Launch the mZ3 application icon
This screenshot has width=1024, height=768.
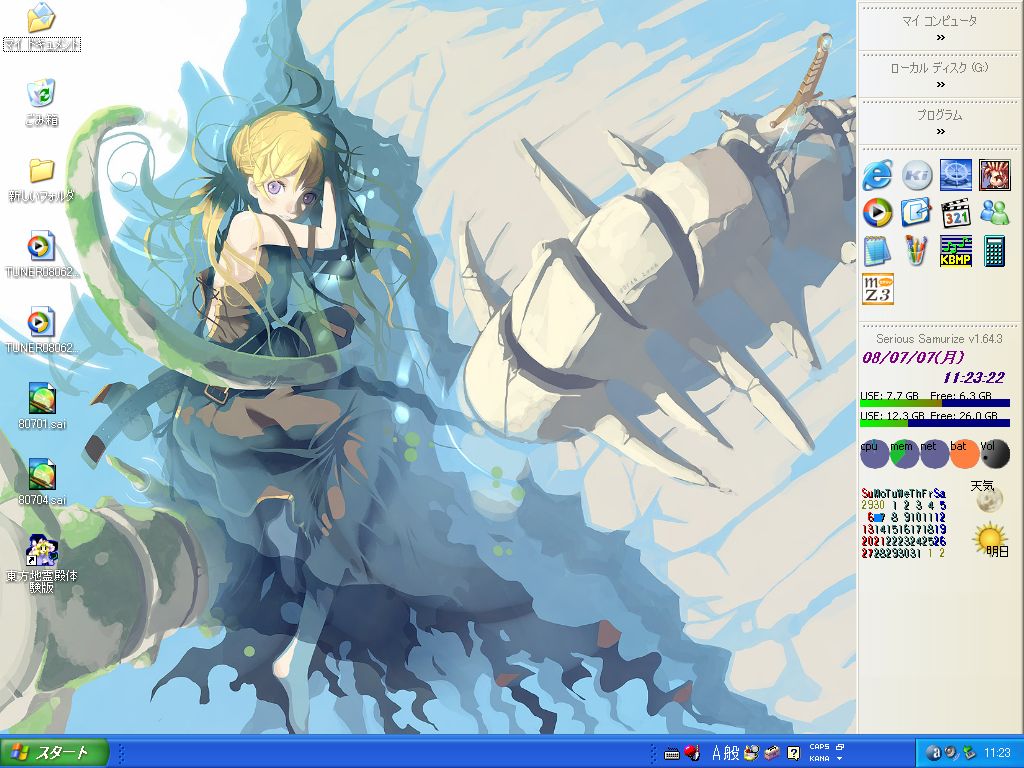pyautogui.click(x=878, y=289)
